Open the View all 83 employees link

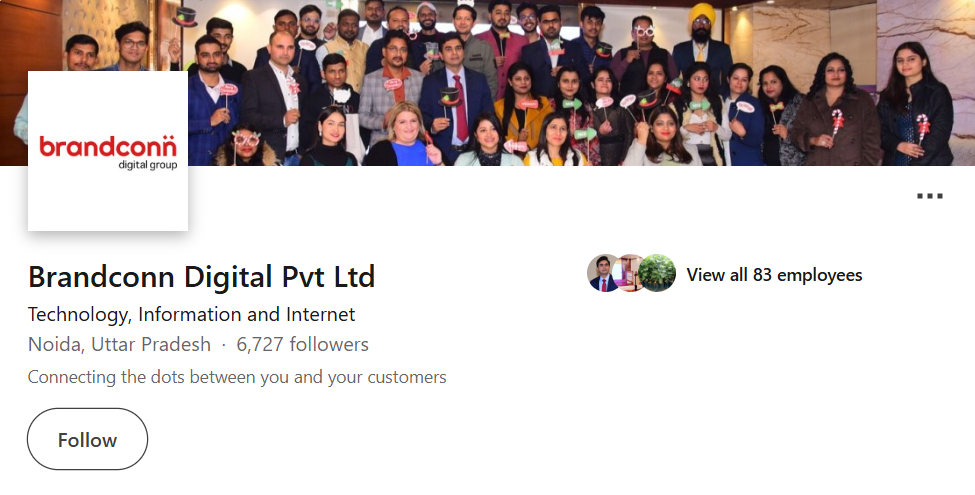coord(774,275)
